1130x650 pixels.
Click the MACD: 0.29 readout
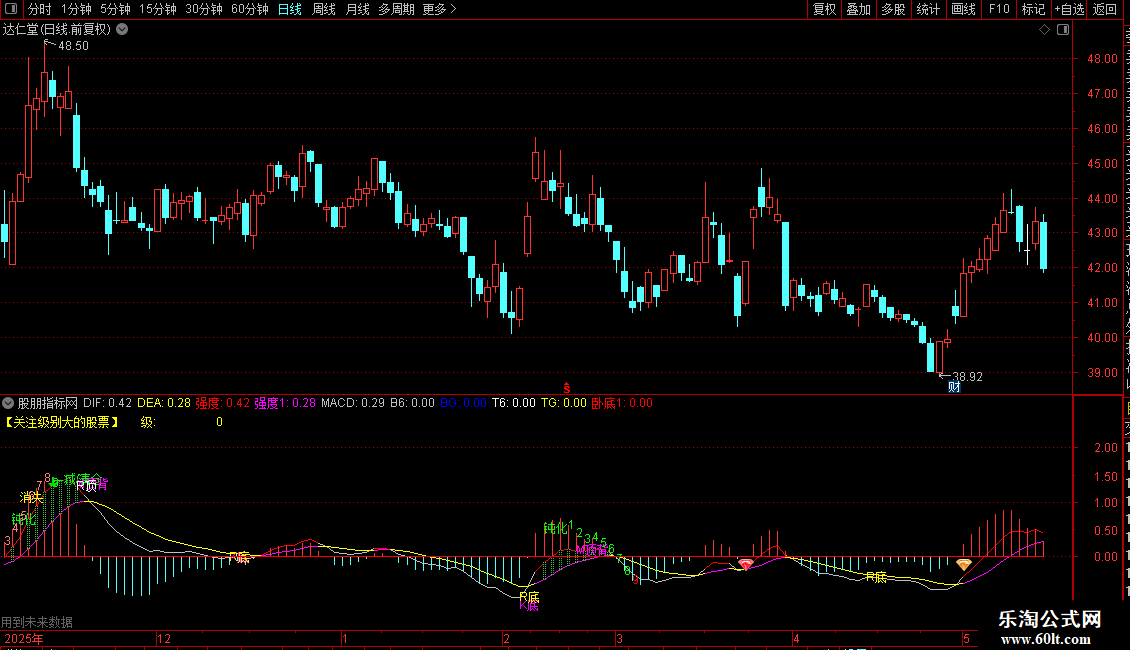tap(353, 403)
